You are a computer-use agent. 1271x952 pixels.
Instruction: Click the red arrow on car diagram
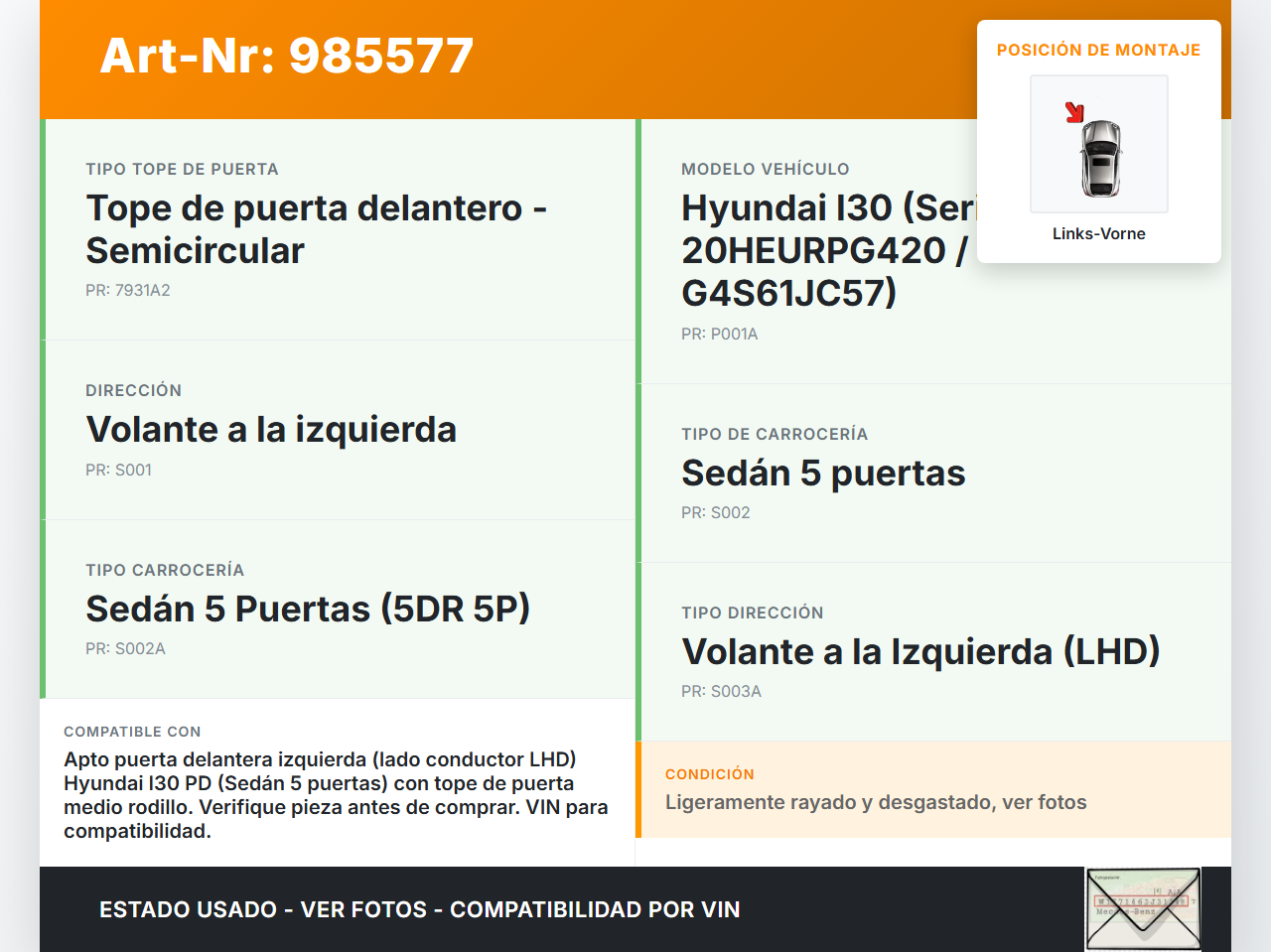coord(1074,112)
